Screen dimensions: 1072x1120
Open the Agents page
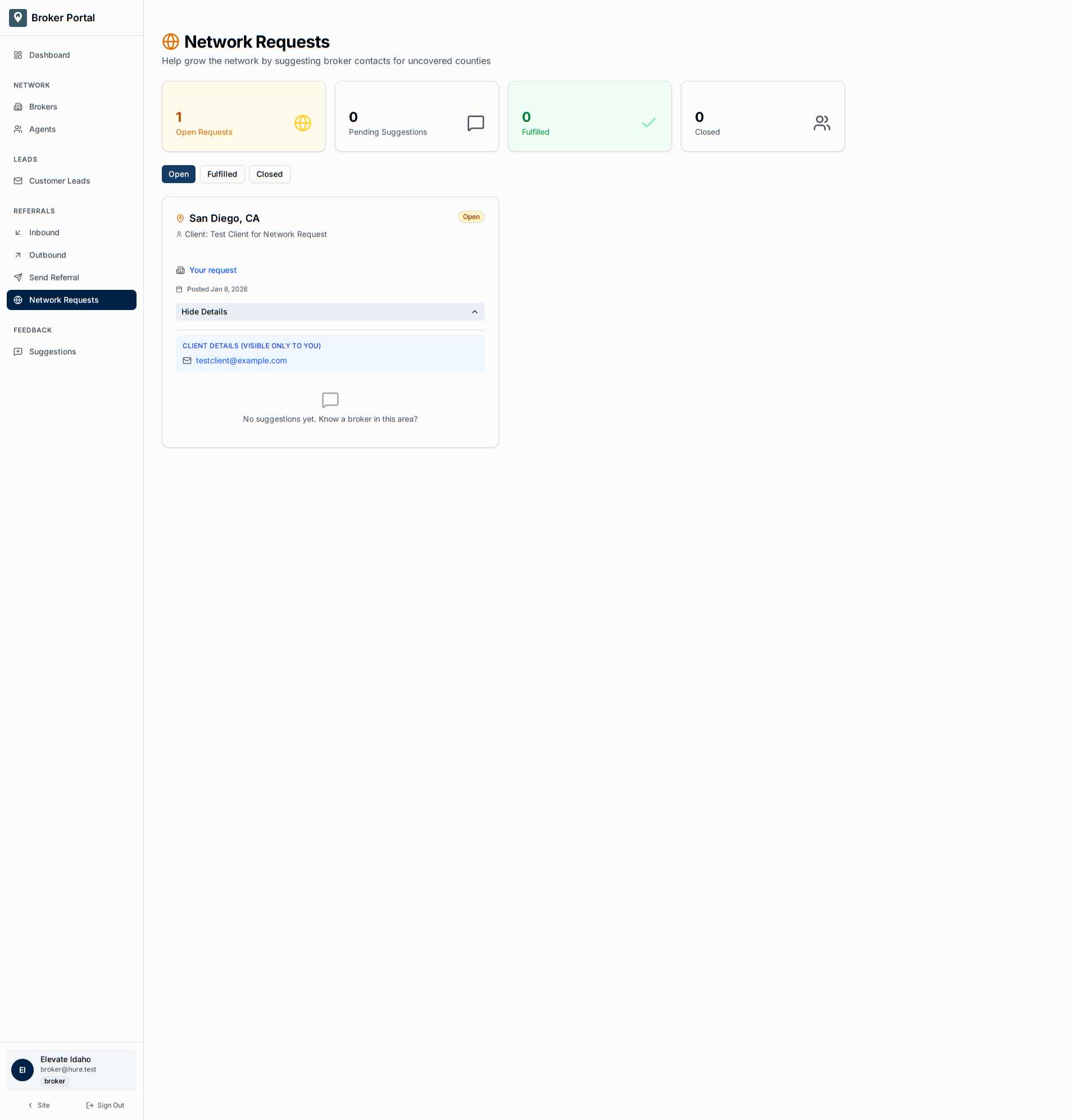42,129
